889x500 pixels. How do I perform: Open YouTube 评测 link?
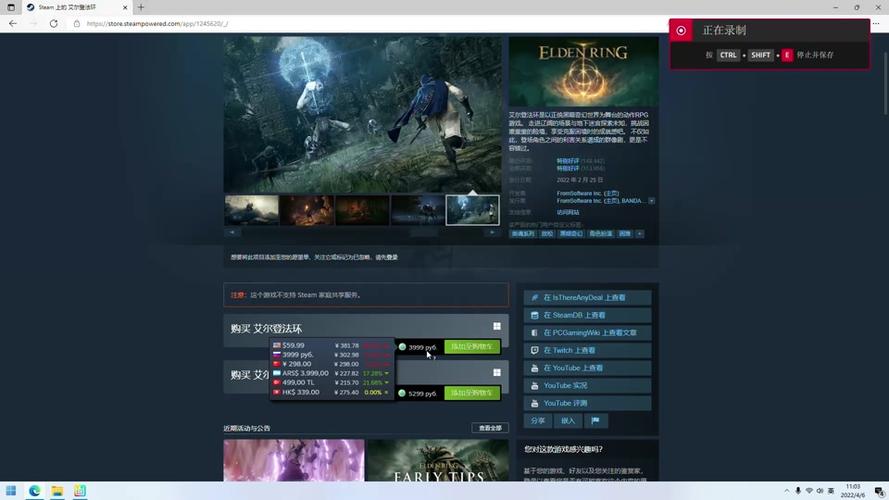coord(587,403)
